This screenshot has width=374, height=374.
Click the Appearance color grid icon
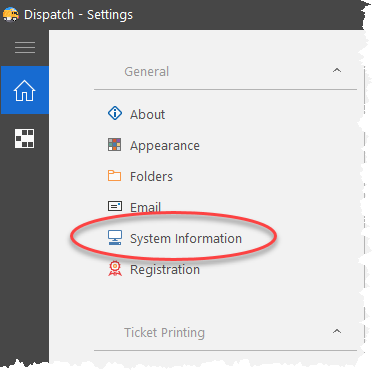(x=115, y=145)
